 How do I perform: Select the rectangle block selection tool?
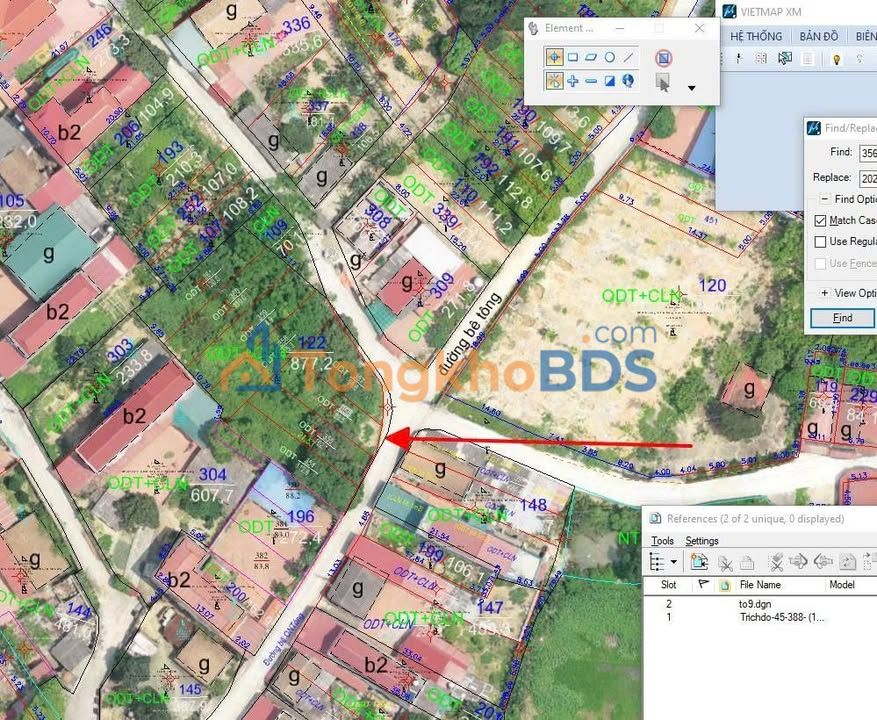[572, 56]
